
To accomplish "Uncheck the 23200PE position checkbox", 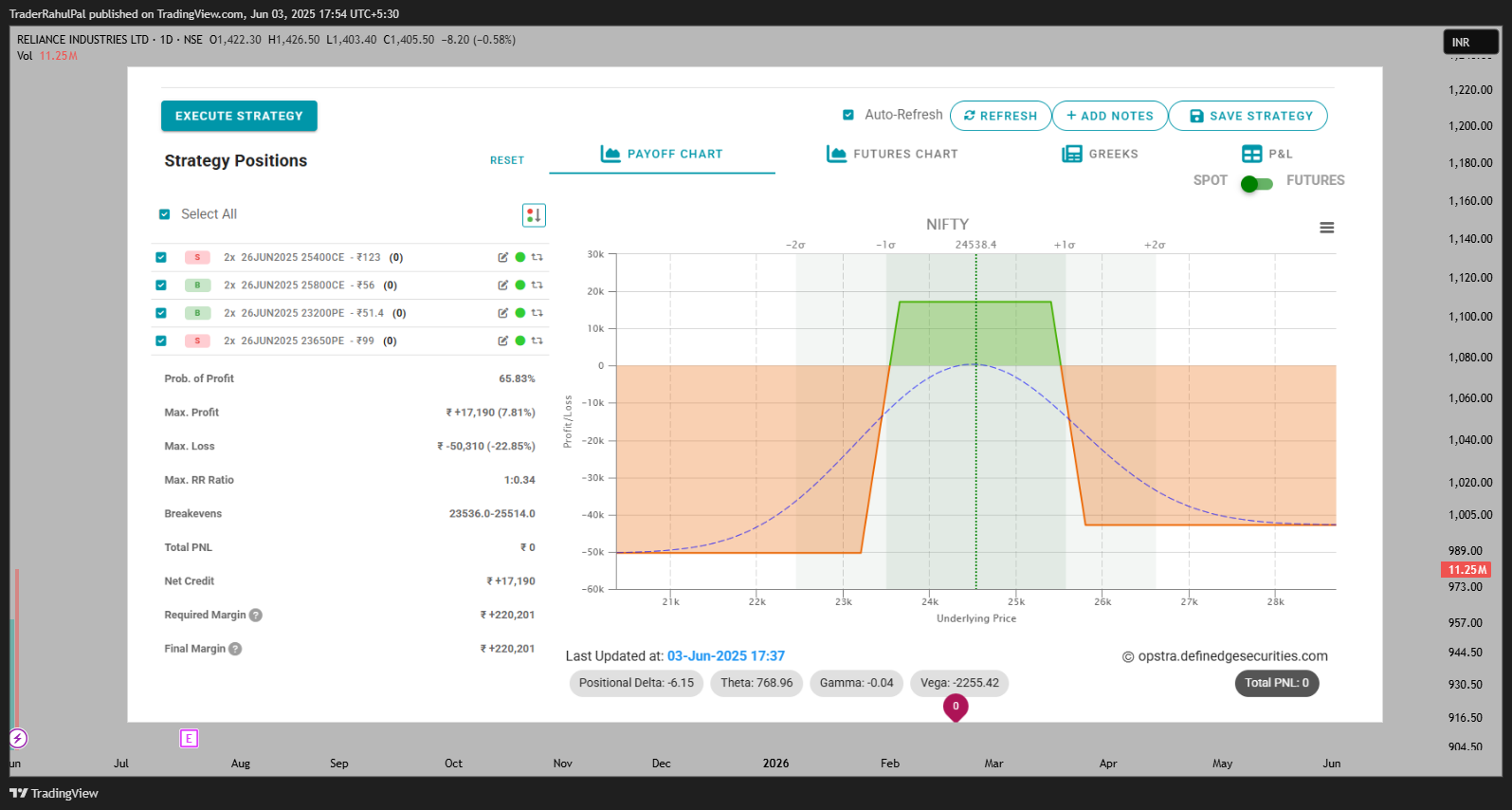I will (x=161, y=313).
